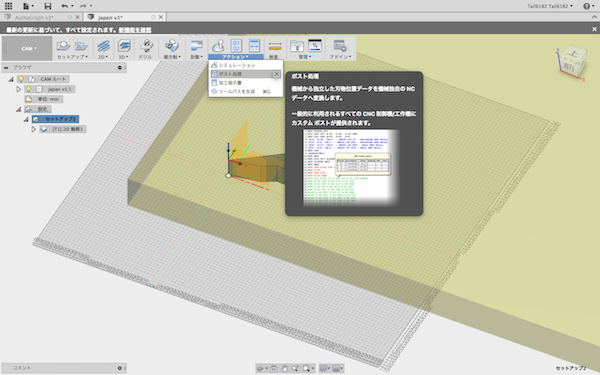Collapse the CAM ルート tree node
This screenshot has width=600, height=375.
pos(11,79)
